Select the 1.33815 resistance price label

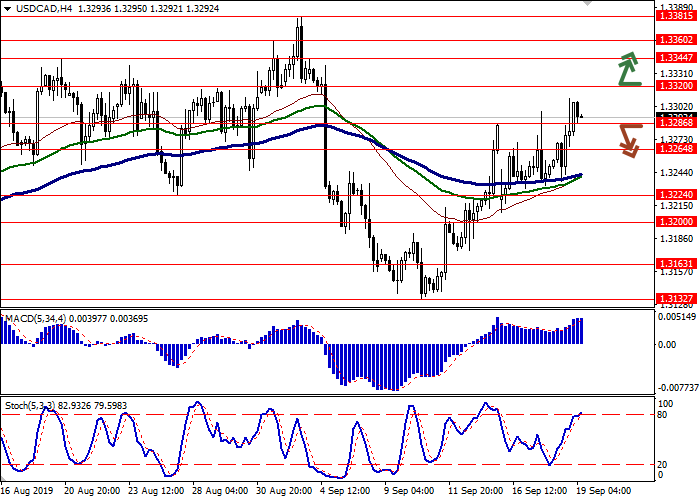click(x=671, y=16)
